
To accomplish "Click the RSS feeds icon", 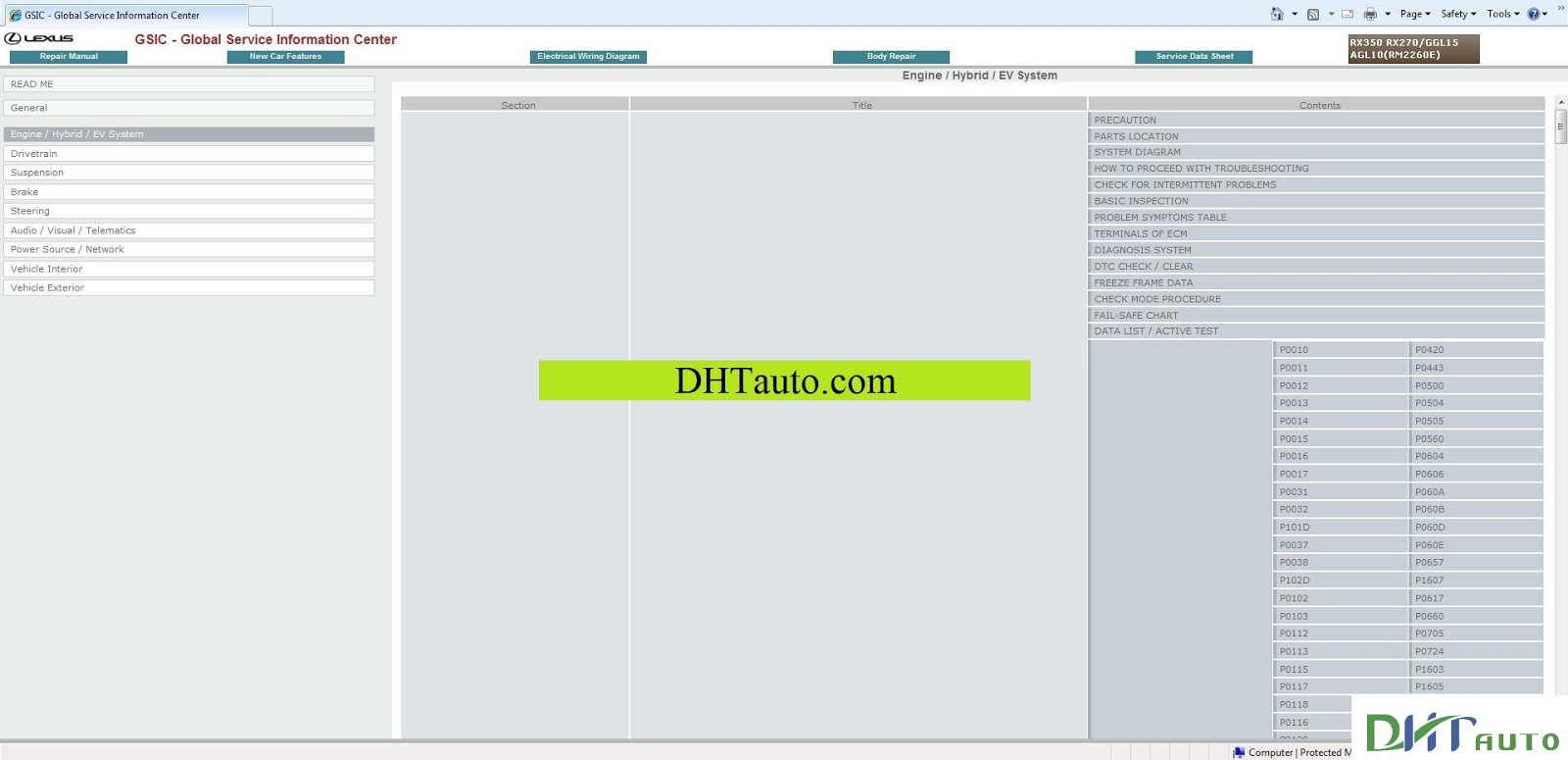I will tap(1313, 14).
